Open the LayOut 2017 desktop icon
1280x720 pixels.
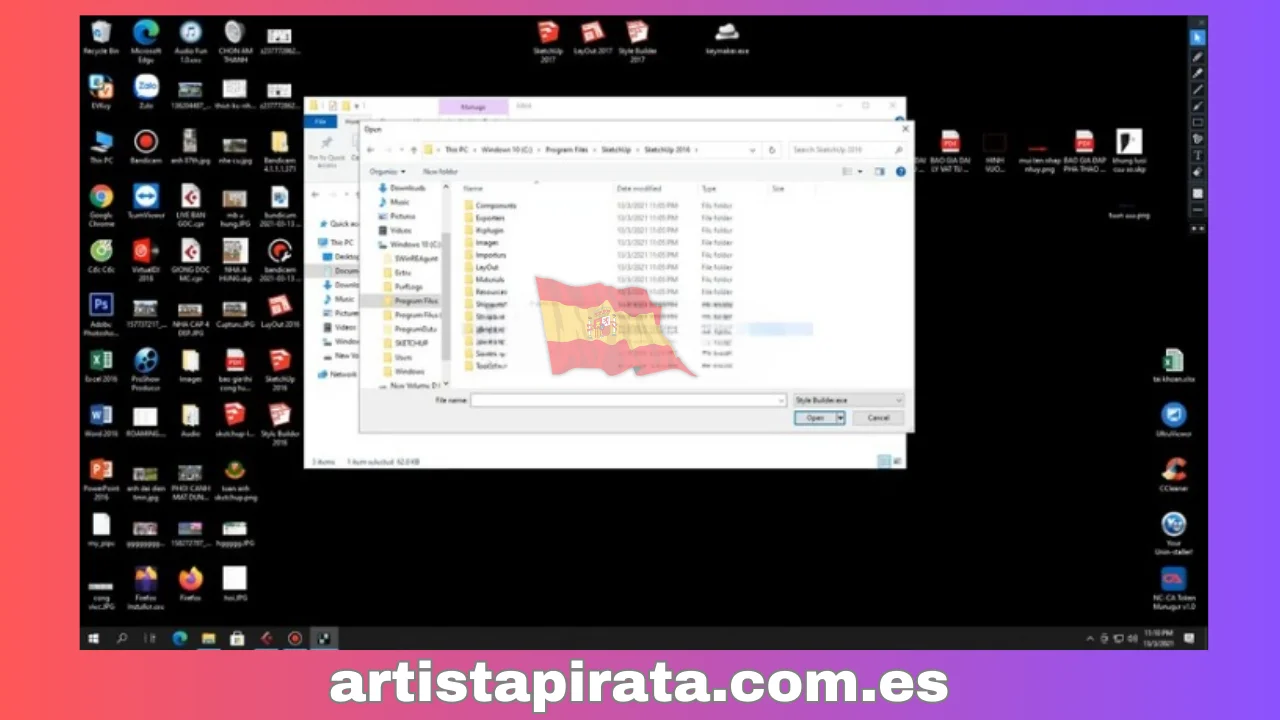click(x=592, y=37)
